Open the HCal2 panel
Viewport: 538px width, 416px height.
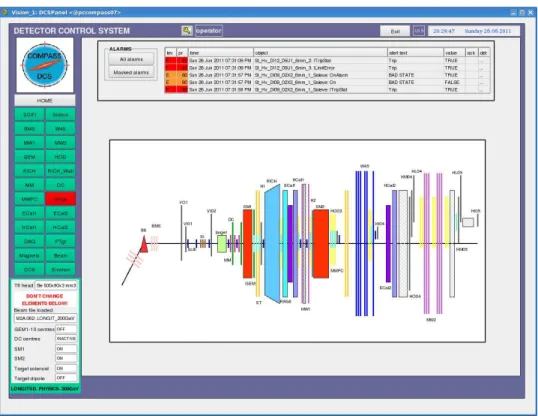pos(60,227)
